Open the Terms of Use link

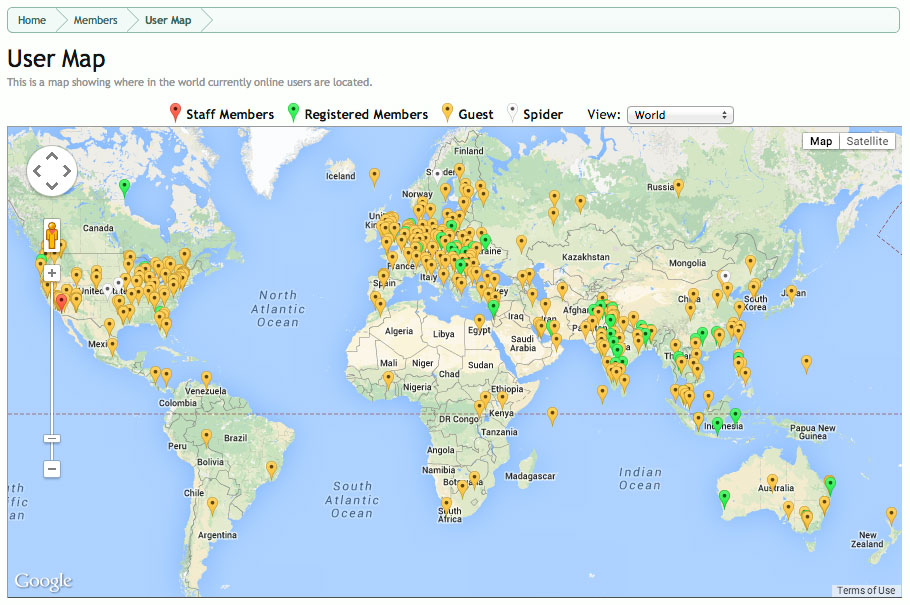coord(866,590)
